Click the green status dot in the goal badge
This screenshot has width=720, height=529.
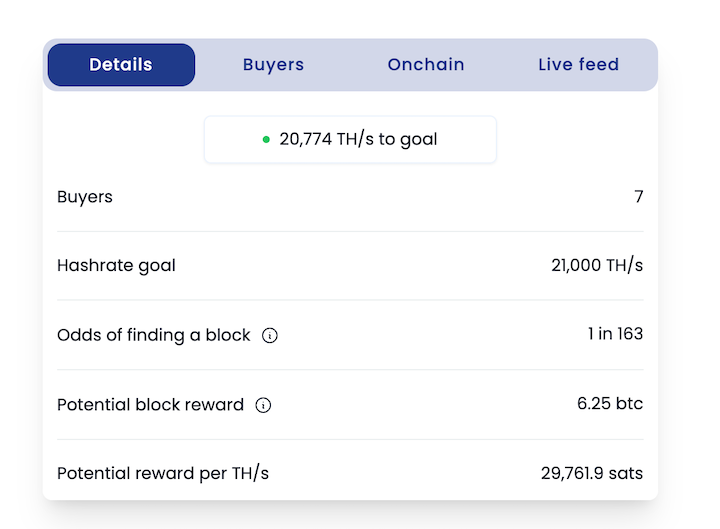click(266, 140)
